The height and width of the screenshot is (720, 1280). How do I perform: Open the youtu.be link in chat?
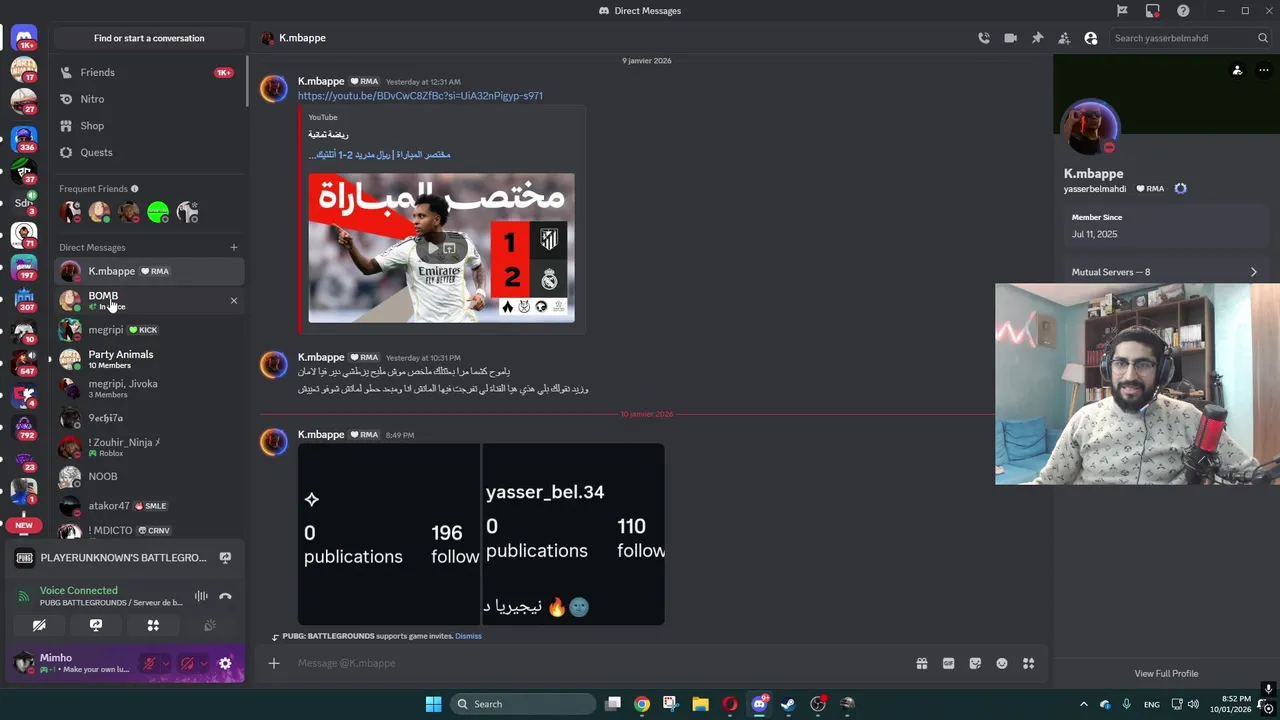420,96
